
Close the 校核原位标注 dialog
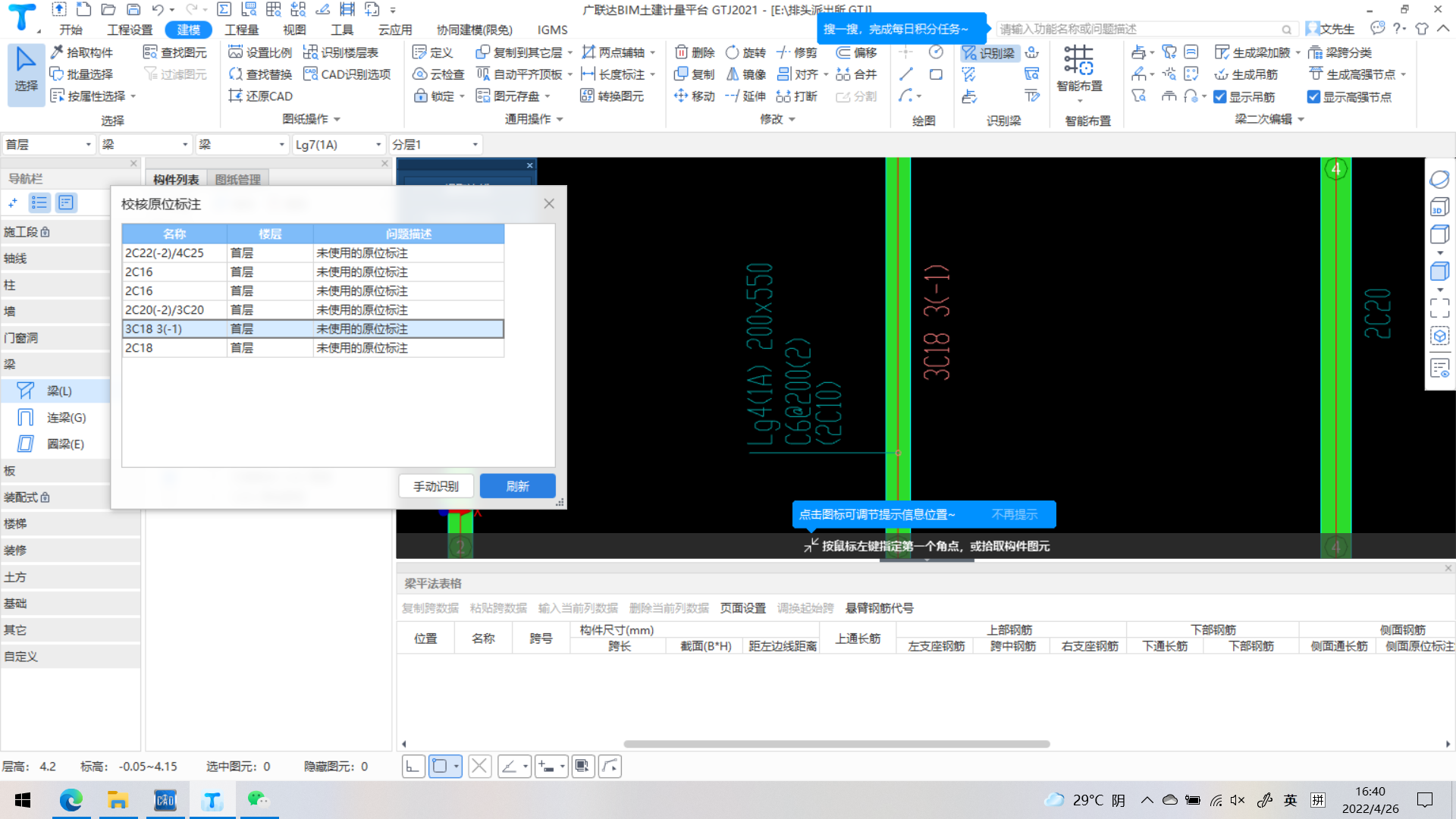coord(549,204)
